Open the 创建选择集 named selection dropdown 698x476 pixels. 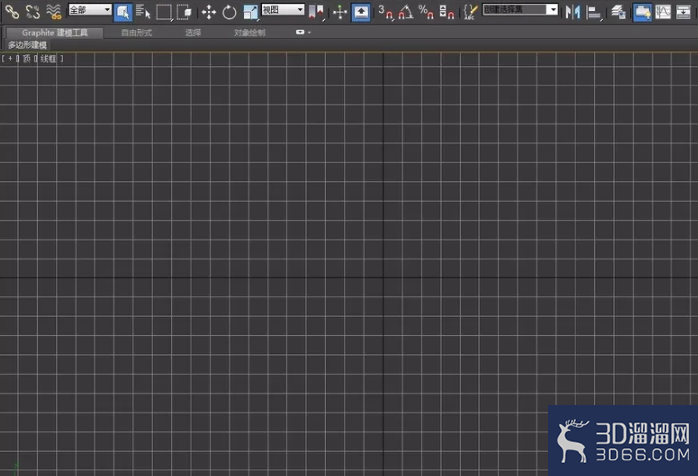[520, 10]
